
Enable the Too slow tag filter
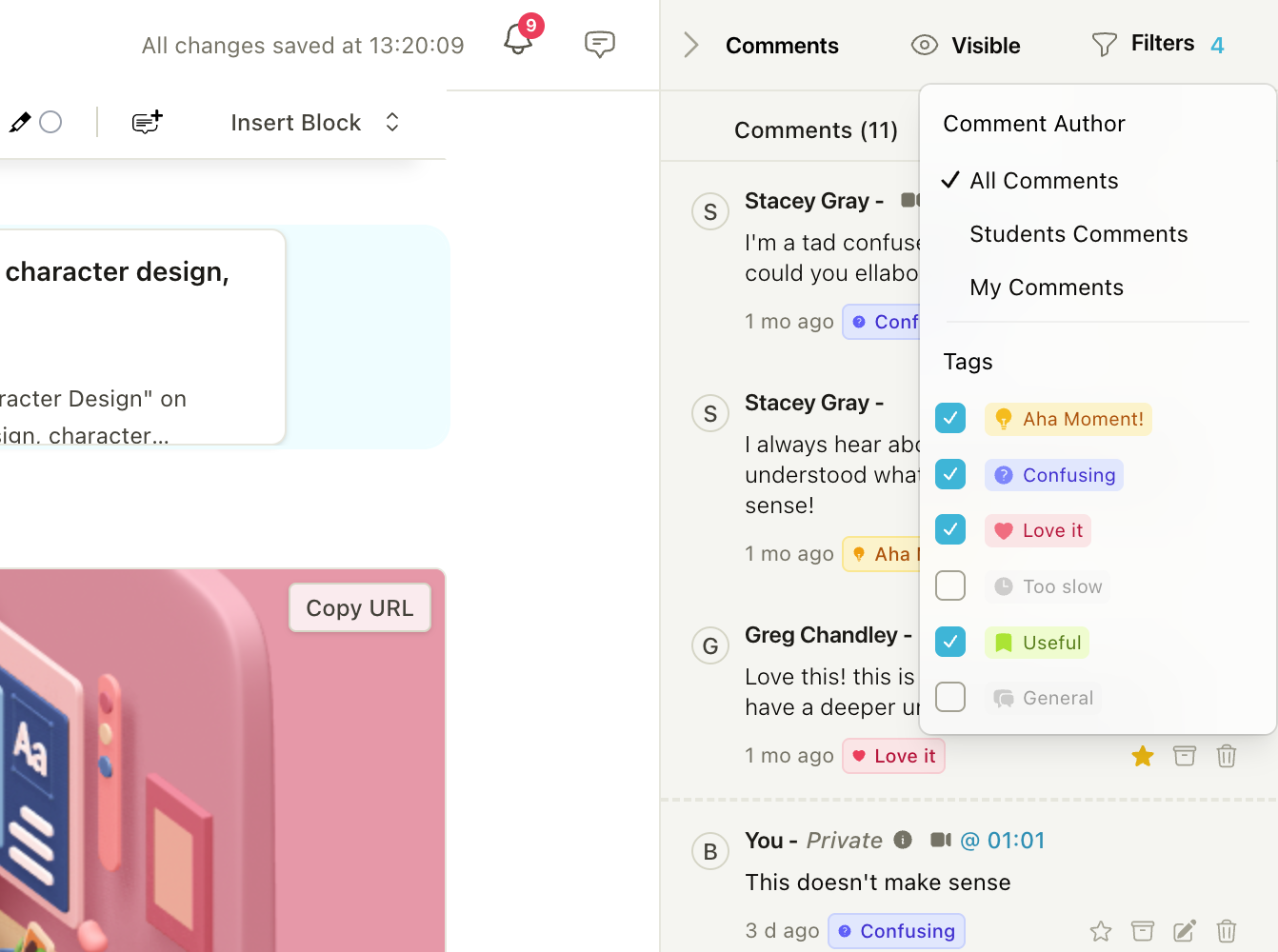tap(950, 585)
